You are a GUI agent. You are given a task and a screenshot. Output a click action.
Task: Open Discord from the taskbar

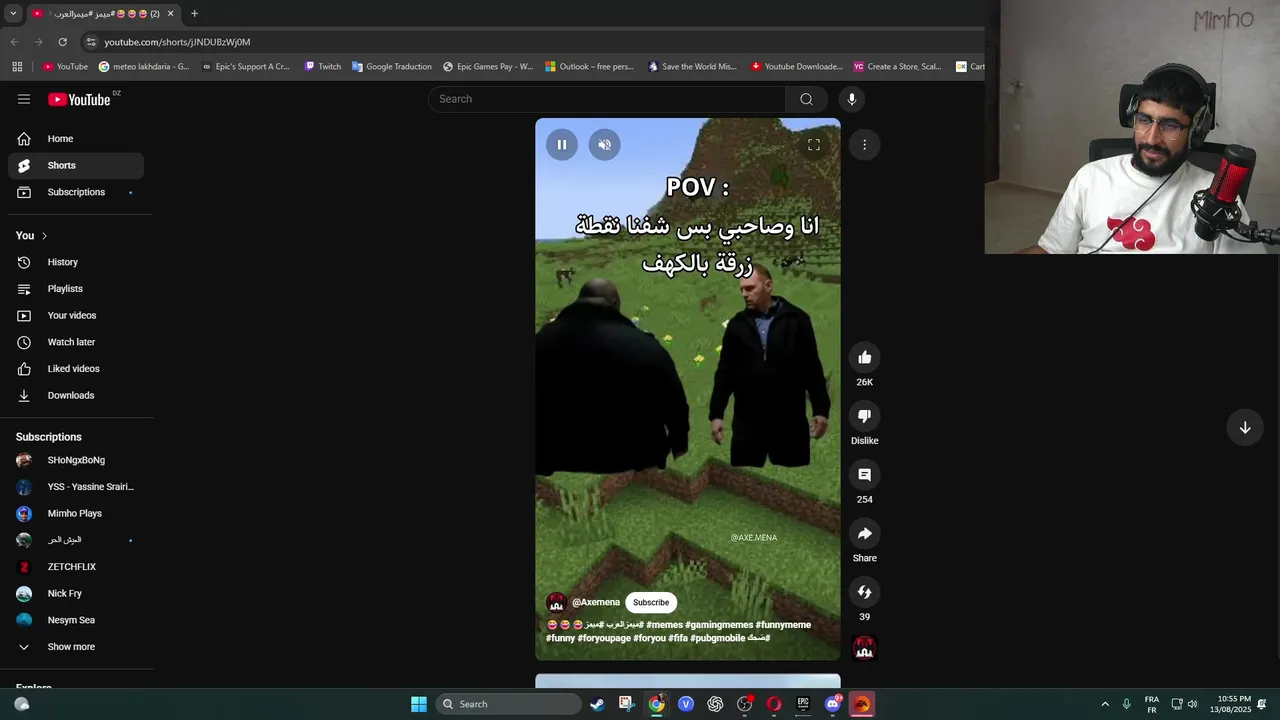(x=833, y=704)
